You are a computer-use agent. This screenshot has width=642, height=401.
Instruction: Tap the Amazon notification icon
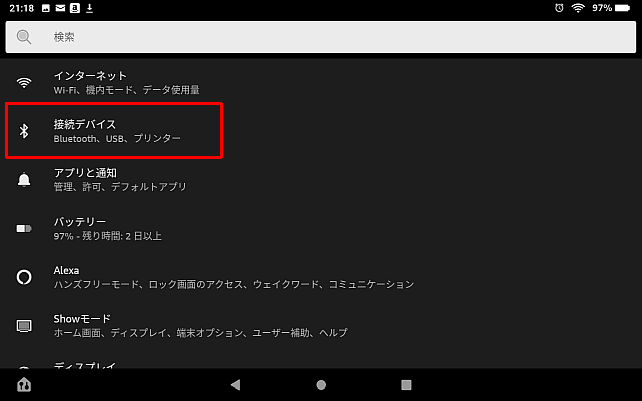[75, 8]
